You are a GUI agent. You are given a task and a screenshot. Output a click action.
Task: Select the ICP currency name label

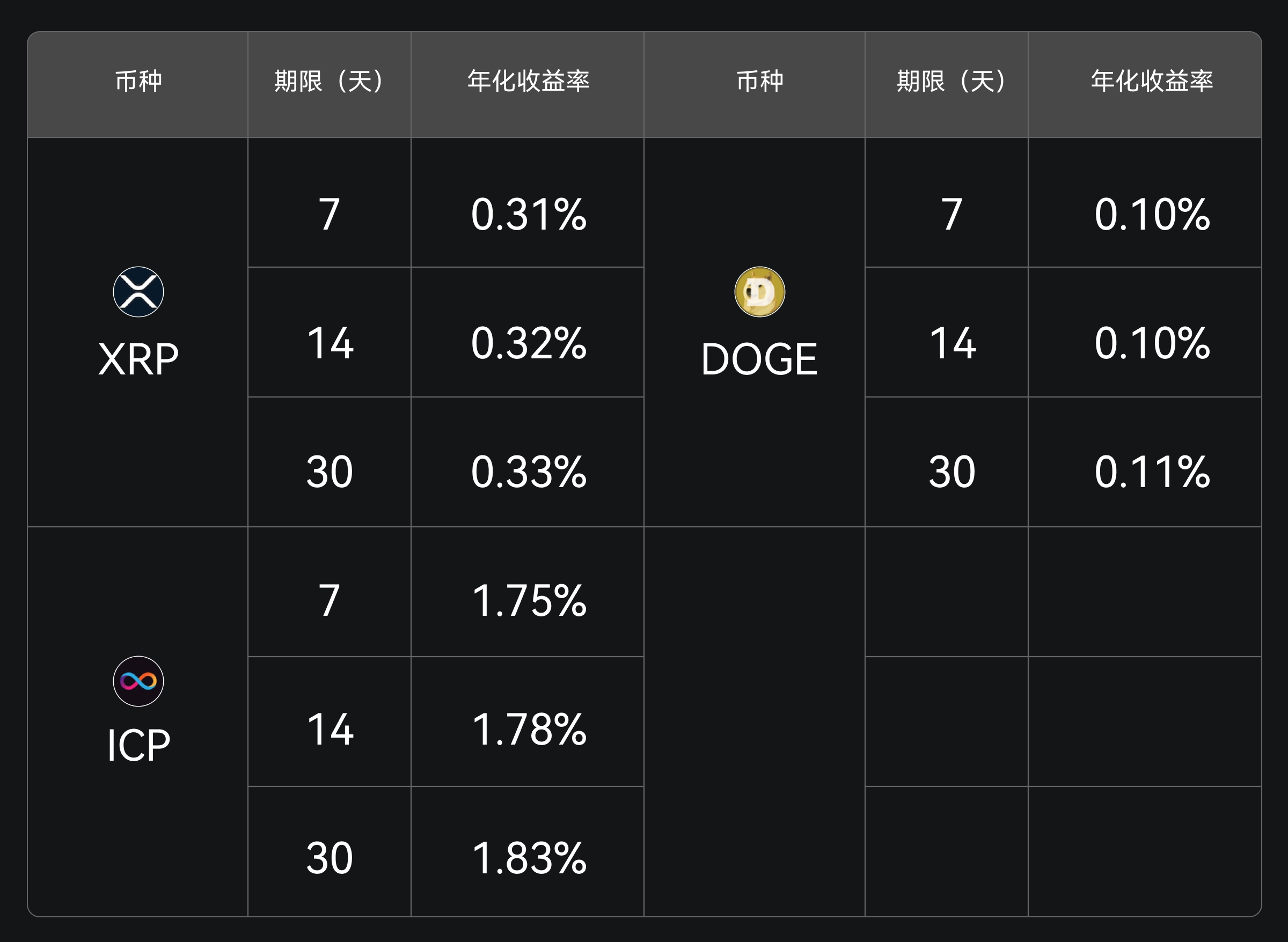click(138, 745)
